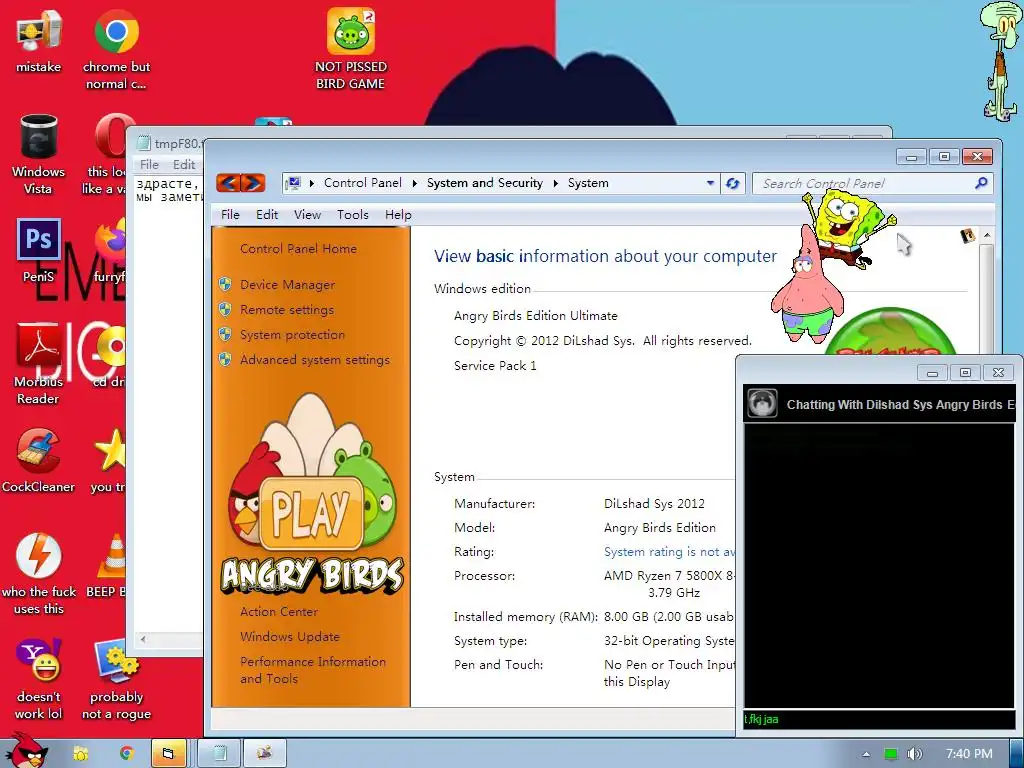Open the Tools menu in Control Panel

tap(353, 215)
